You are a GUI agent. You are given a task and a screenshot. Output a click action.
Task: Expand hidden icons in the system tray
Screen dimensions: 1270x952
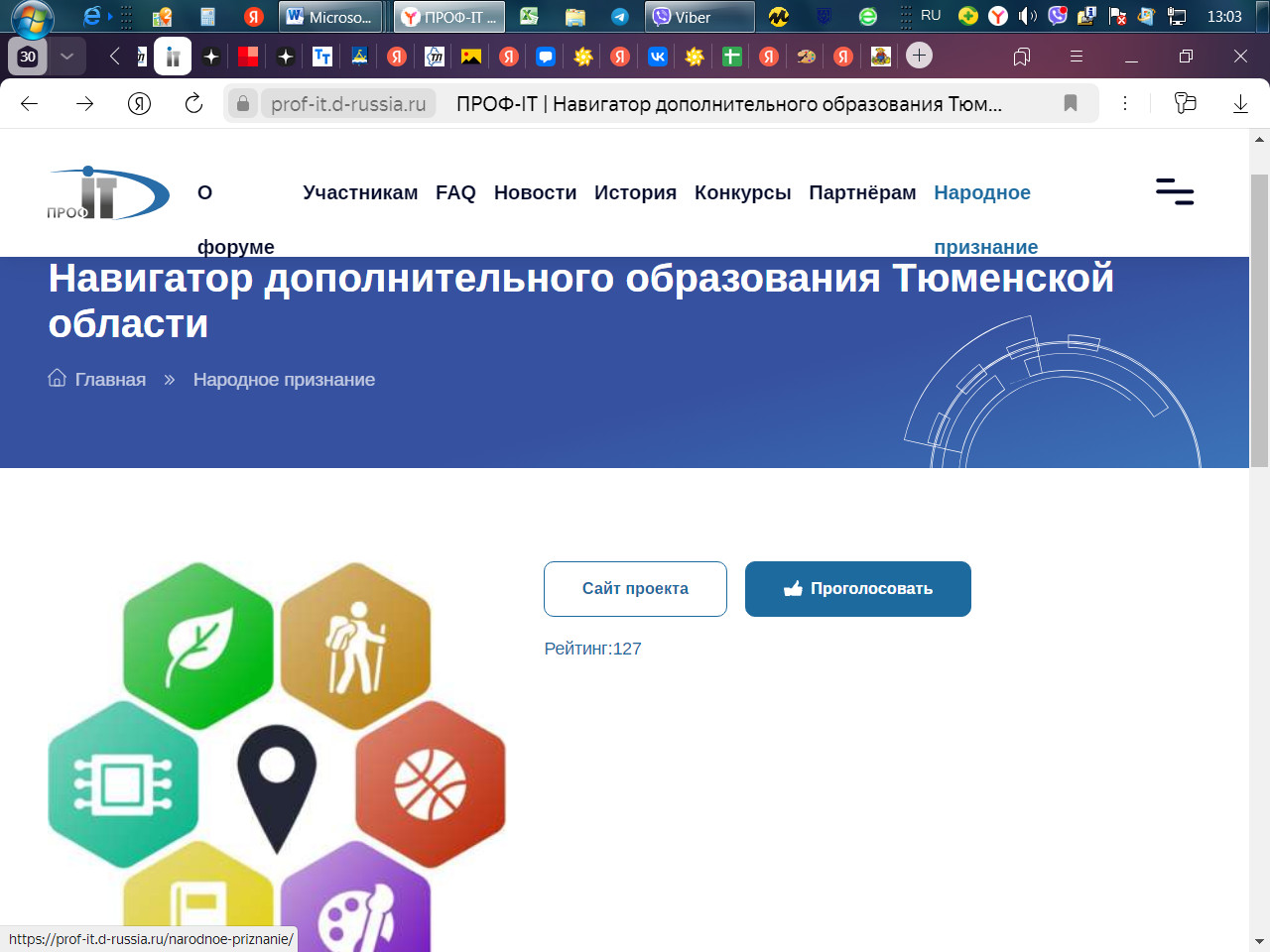pyautogui.click(x=905, y=16)
